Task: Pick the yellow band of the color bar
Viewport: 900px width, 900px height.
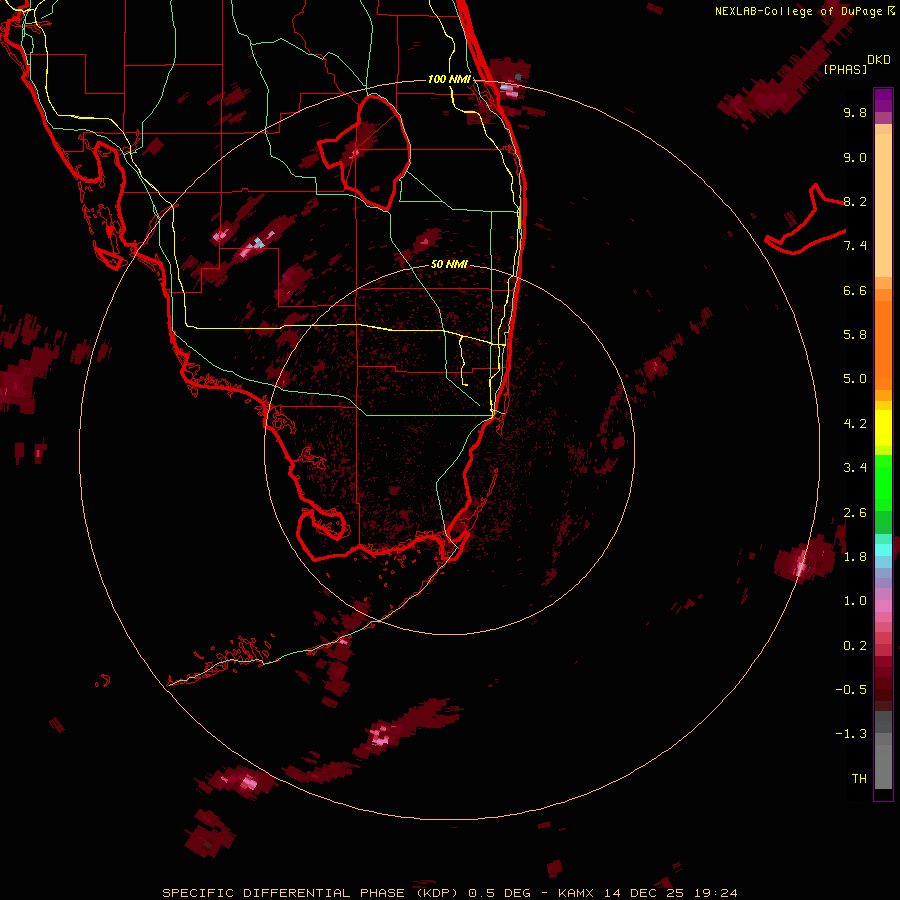Action: pos(883,428)
